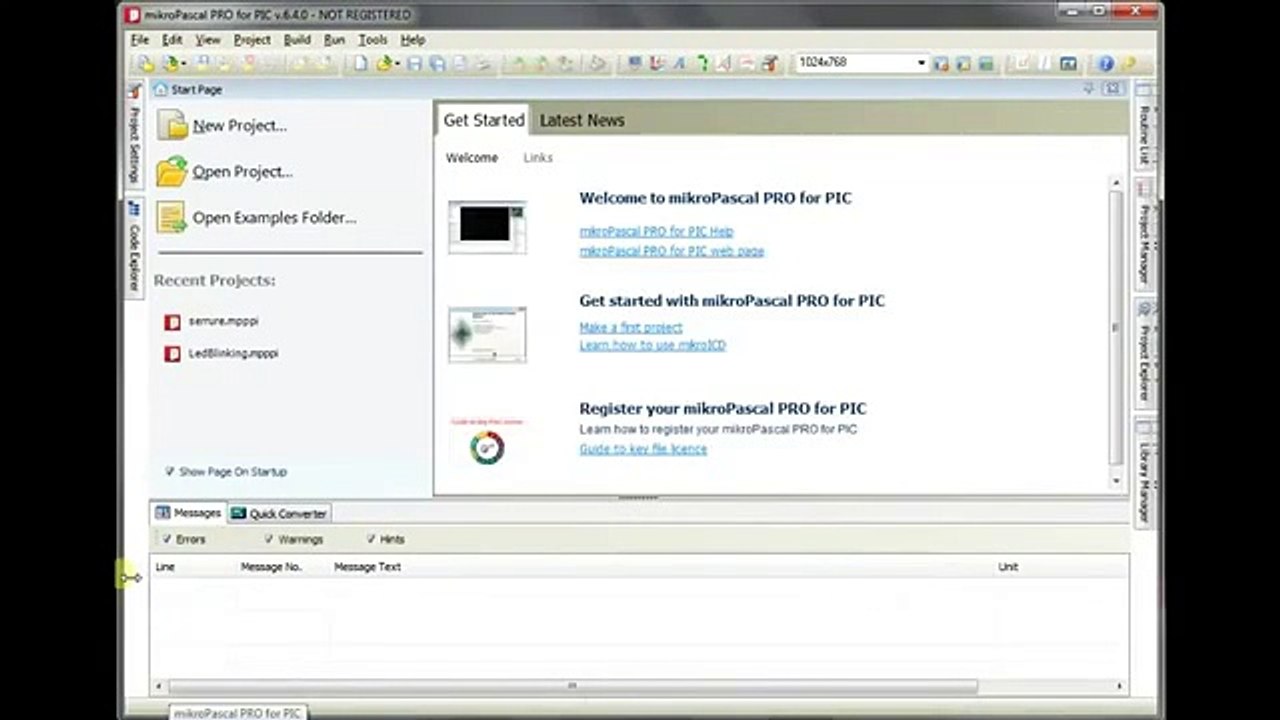Open the serrure.mpppi recent project

[223, 321]
